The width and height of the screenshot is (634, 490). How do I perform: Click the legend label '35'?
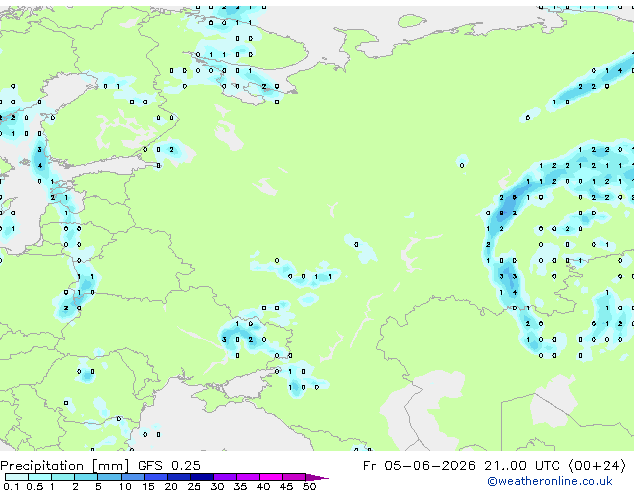240,486
